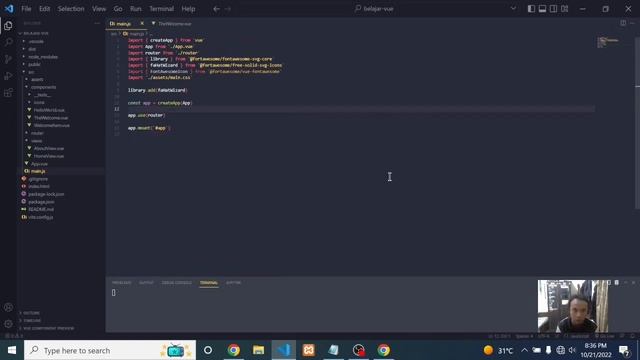Open the vite.config.js file
This screenshot has width=640, height=360.
tap(40, 217)
